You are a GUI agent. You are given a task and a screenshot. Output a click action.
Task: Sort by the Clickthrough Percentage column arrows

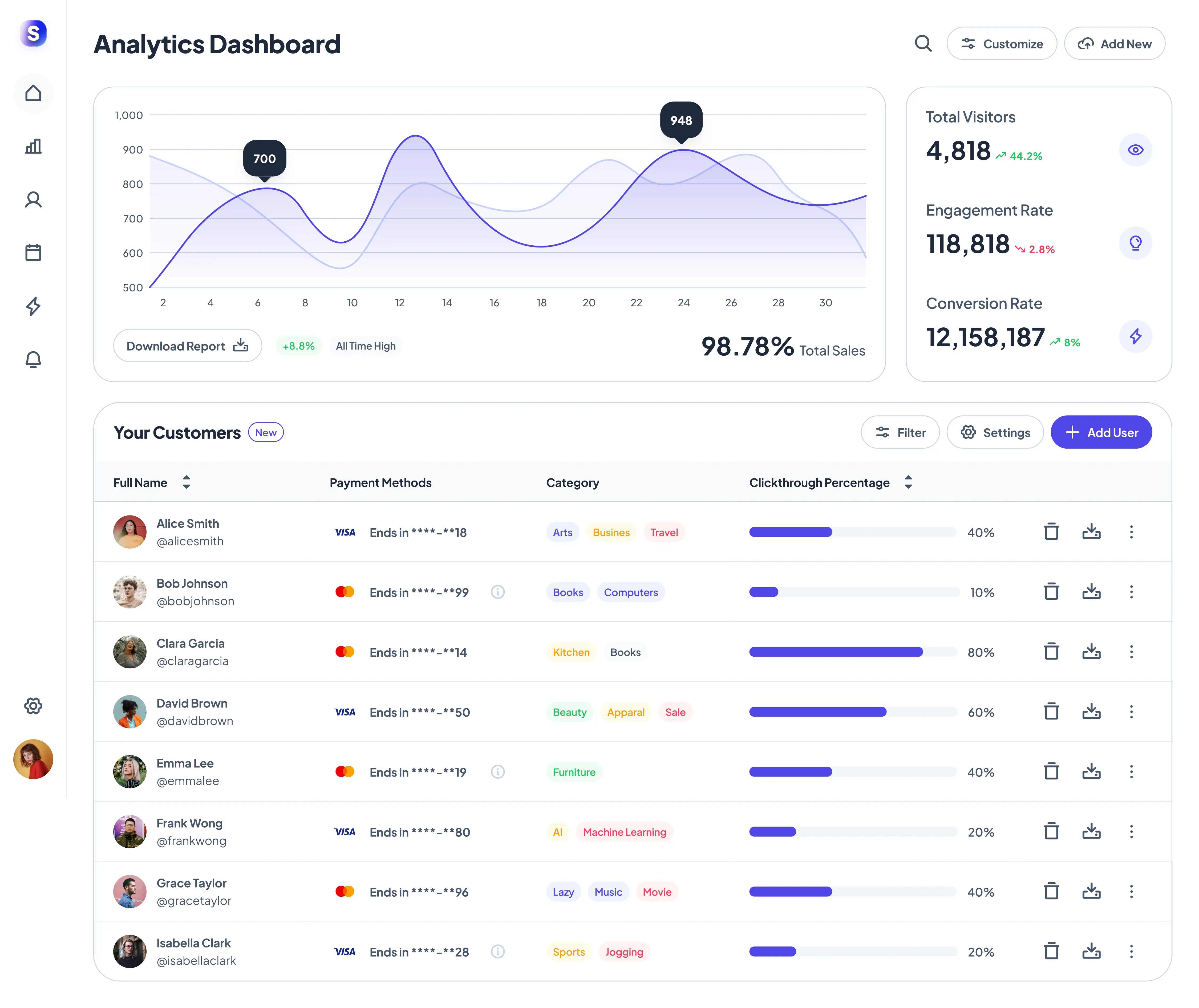(908, 482)
